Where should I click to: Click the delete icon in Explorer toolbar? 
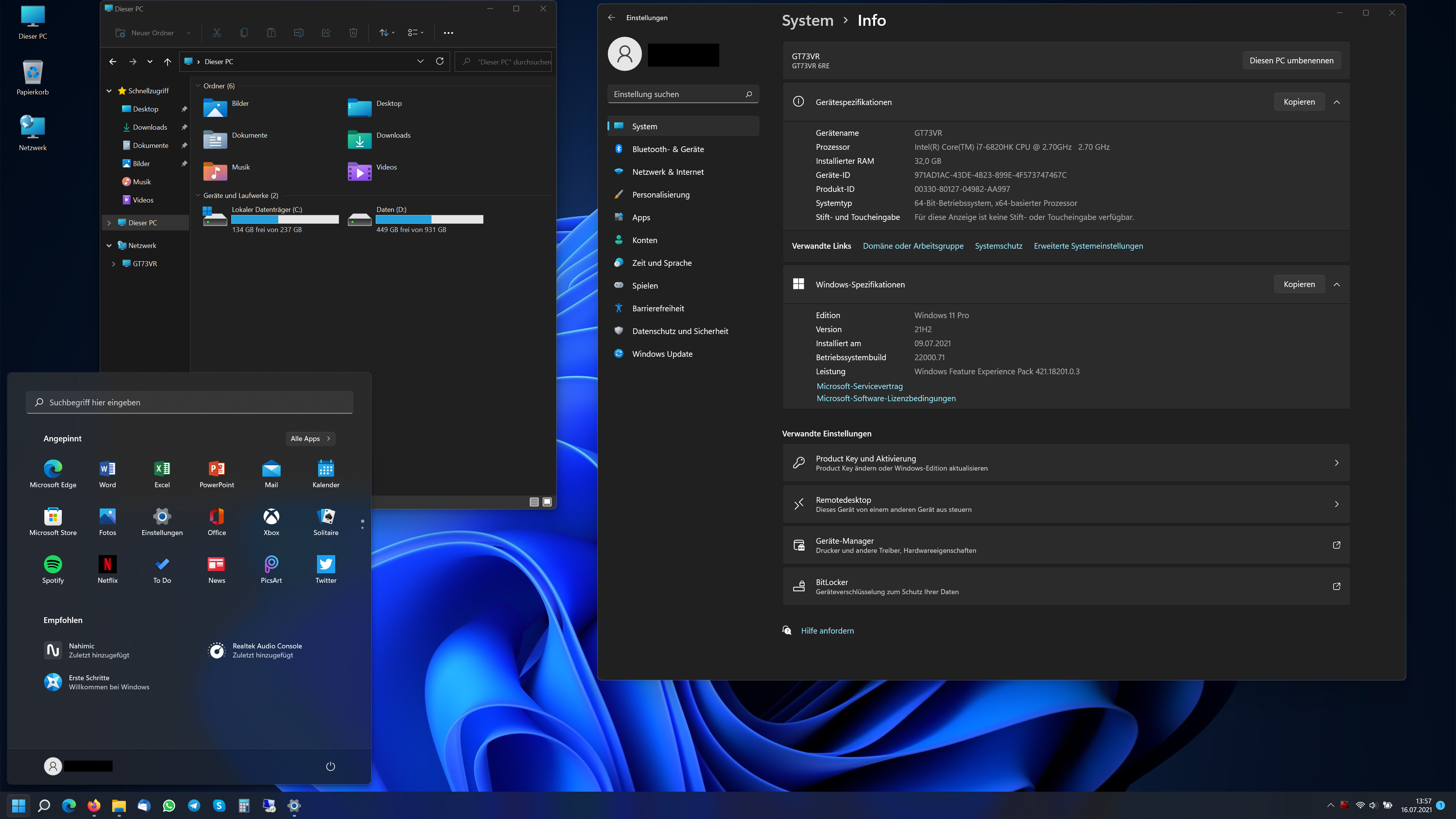tap(353, 33)
